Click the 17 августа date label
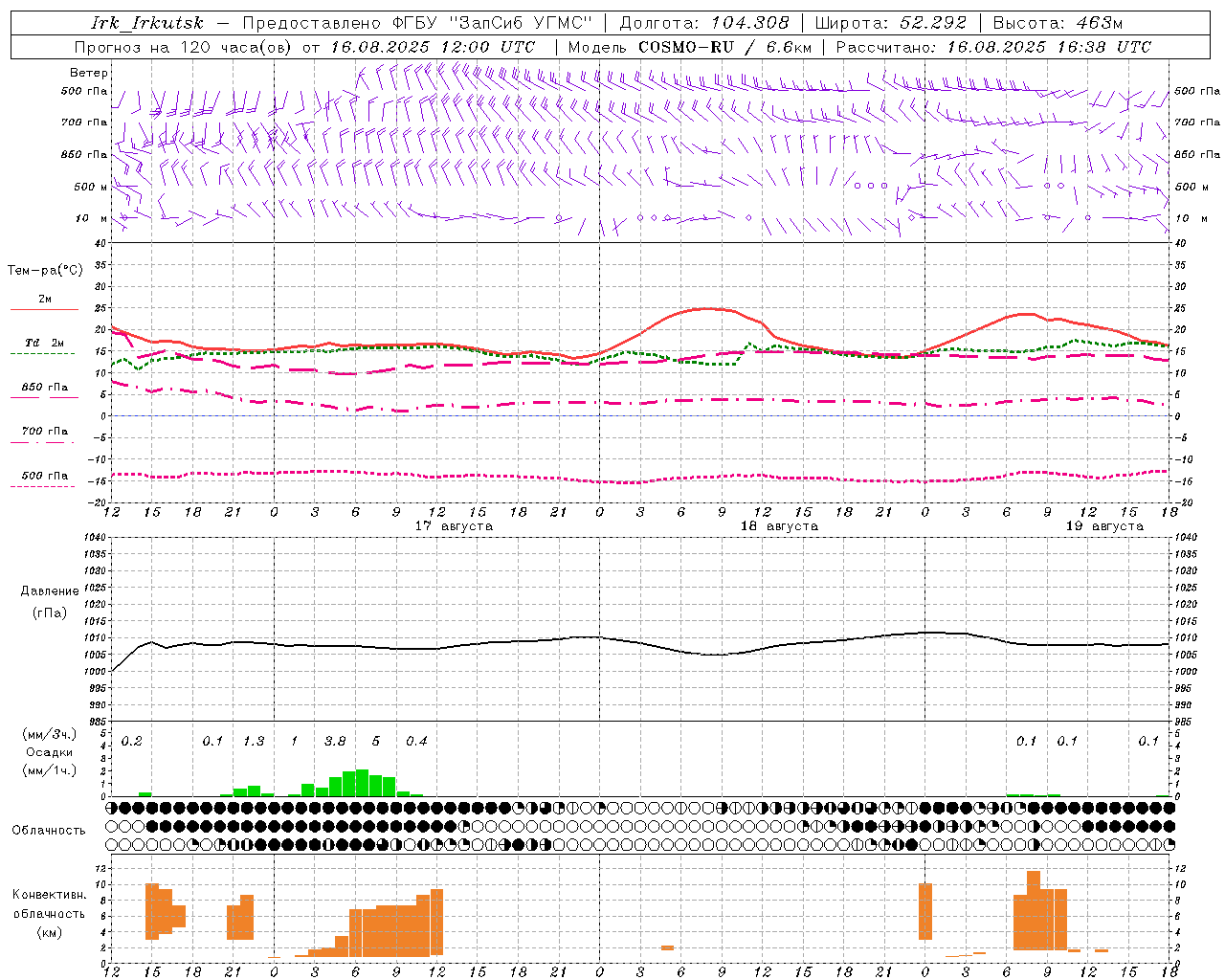Viewport: 1225px width, 980px height. (454, 526)
